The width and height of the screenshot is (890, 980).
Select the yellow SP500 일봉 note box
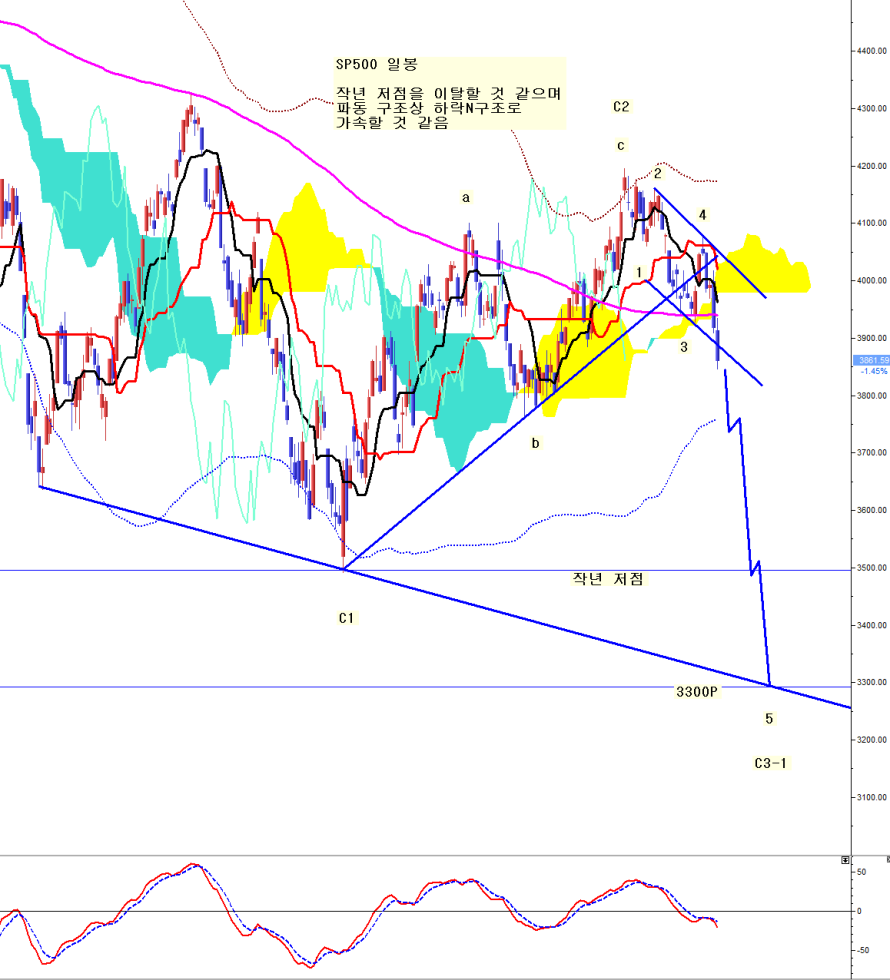coord(451,93)
